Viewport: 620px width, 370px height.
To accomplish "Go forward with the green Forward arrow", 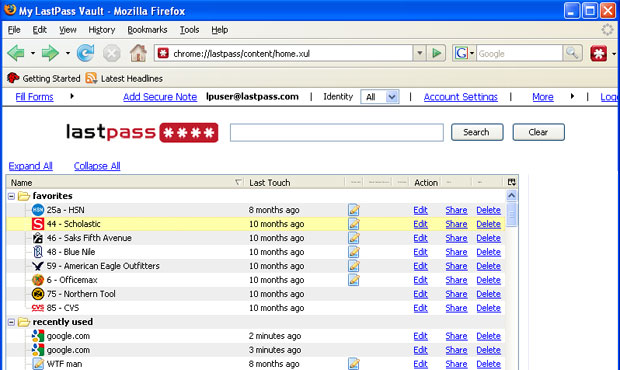I will coord(50,53).
